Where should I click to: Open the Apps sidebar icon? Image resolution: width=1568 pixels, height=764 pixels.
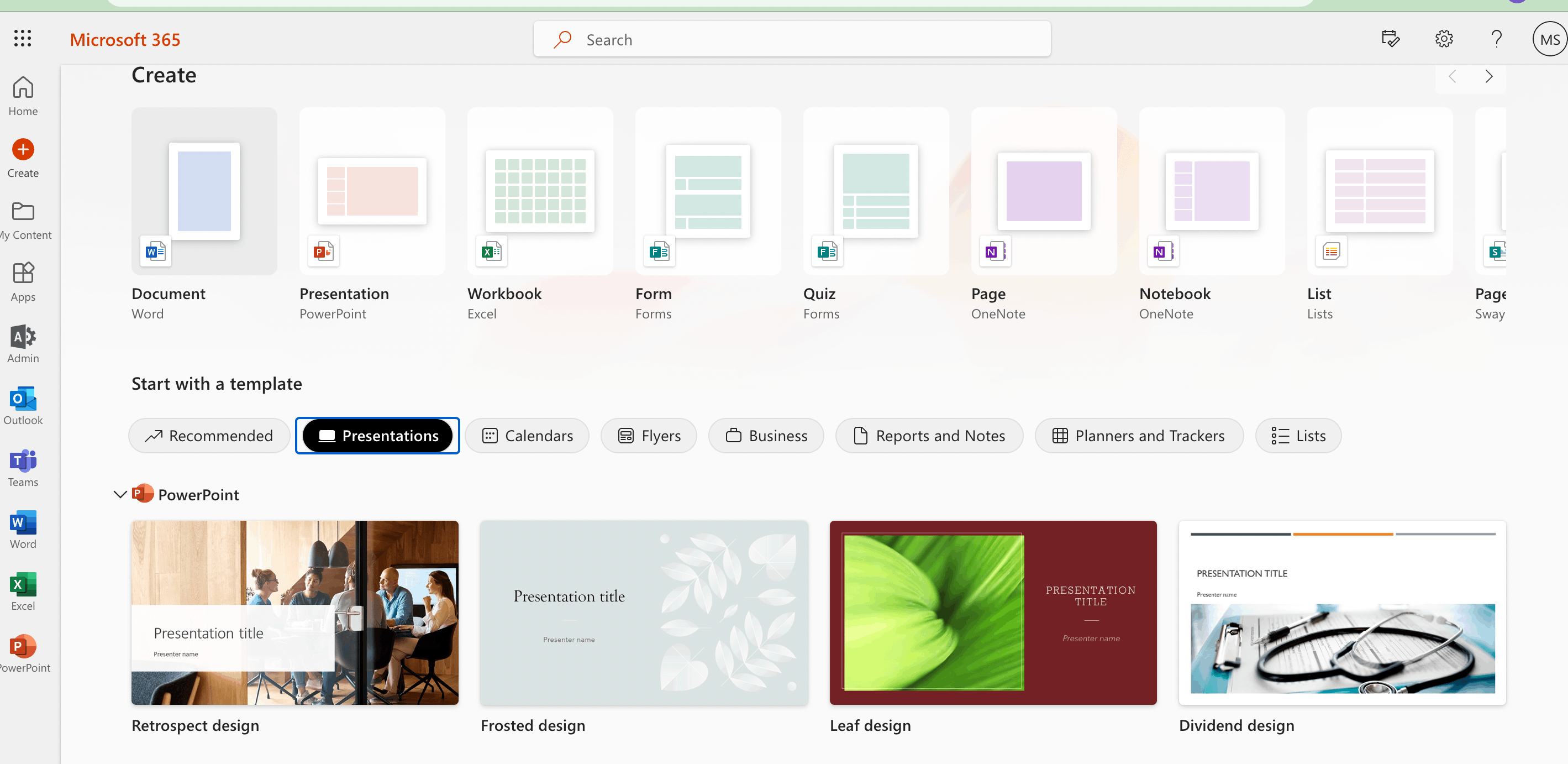(x=23, y=281)
